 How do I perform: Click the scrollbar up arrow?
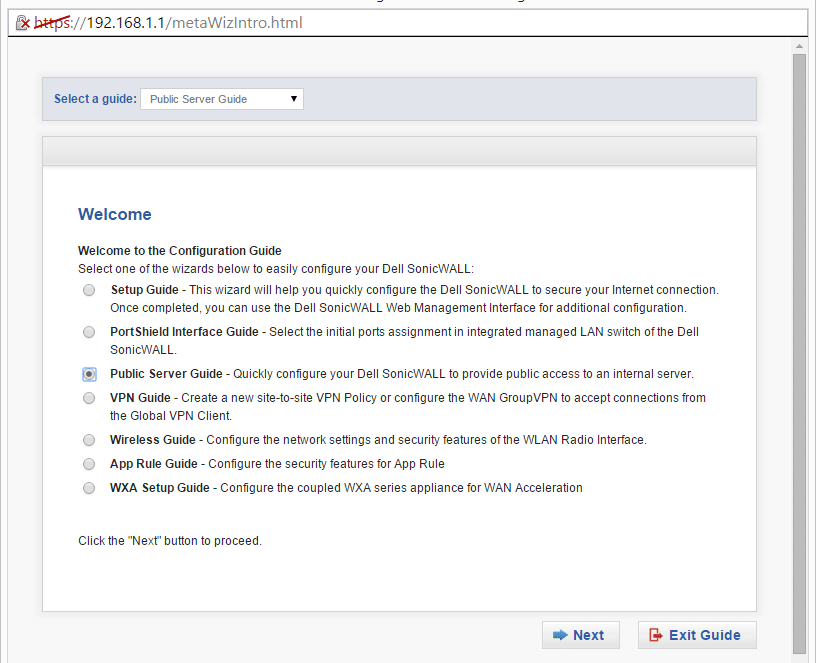[x=799, y=47]
